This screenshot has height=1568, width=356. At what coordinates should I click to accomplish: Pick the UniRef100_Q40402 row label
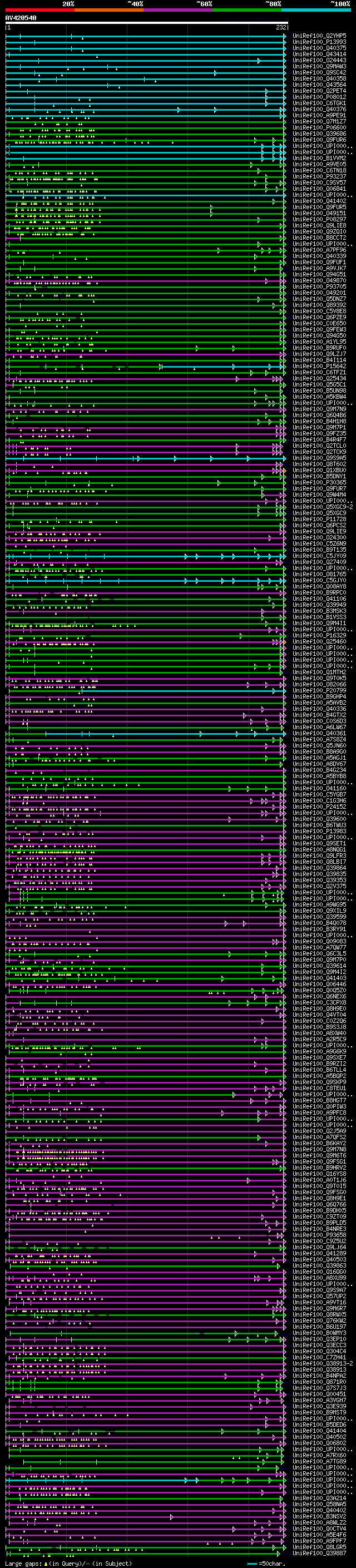click(x=319, y=1511)
